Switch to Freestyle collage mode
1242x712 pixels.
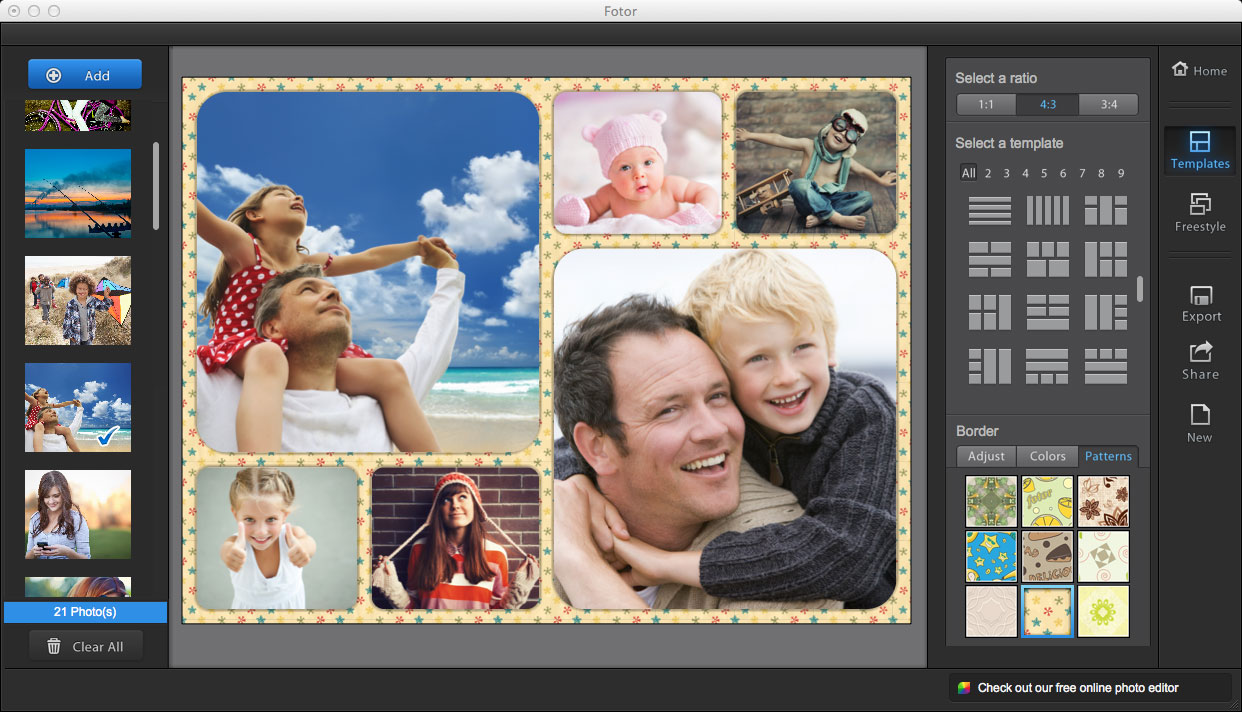click(x=1200, y=213)
